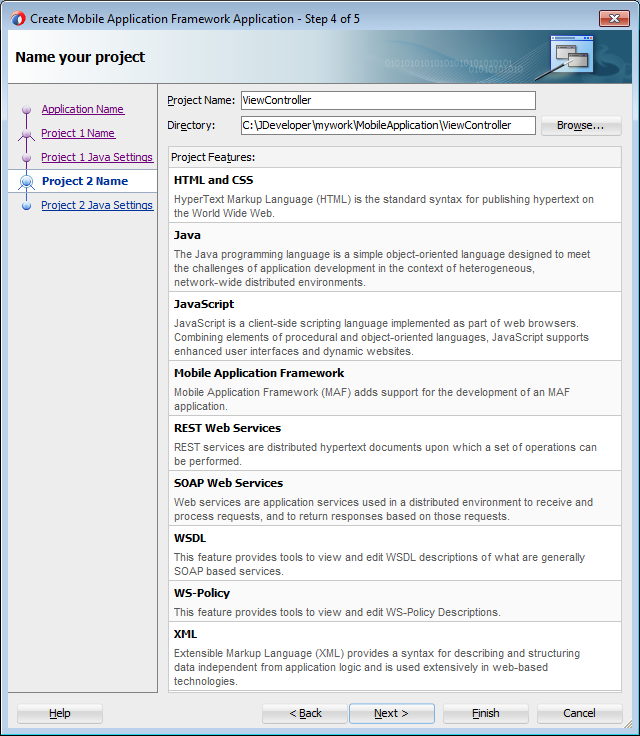Click the Application Name step bullet icon
This screenshot has height=736, width=640.
[x=26, y=109]
